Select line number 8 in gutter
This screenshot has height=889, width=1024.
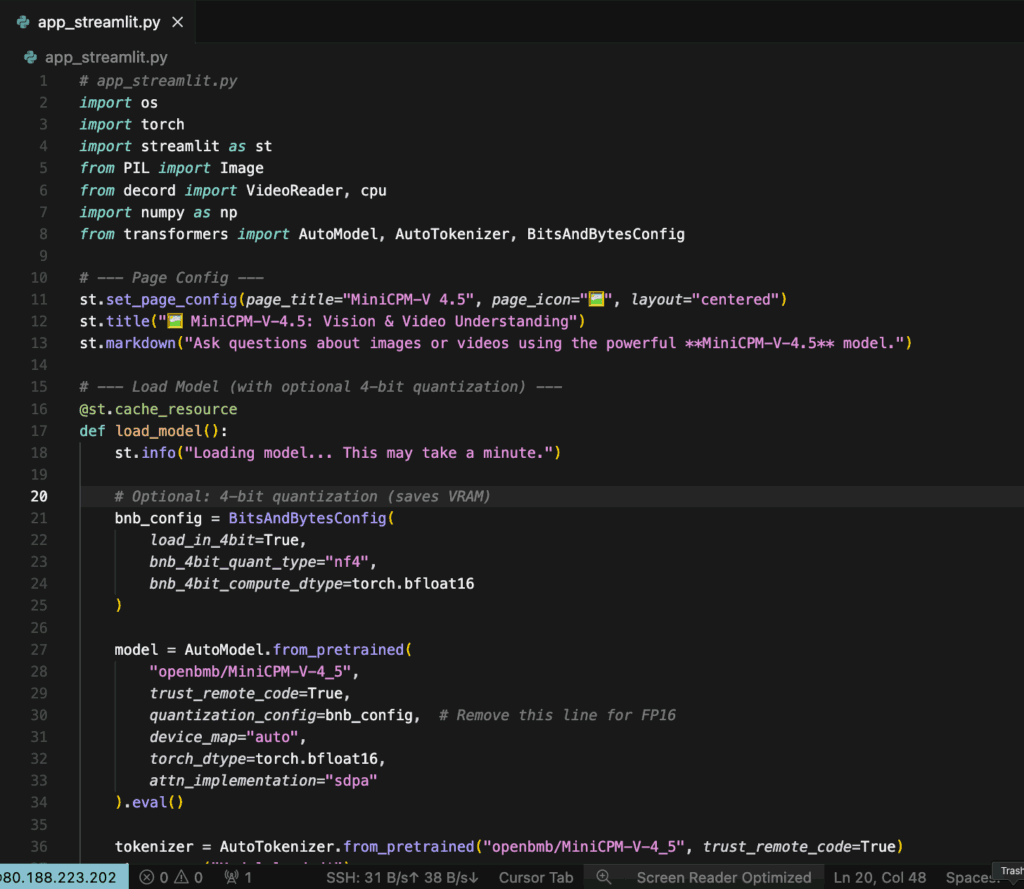43,234
